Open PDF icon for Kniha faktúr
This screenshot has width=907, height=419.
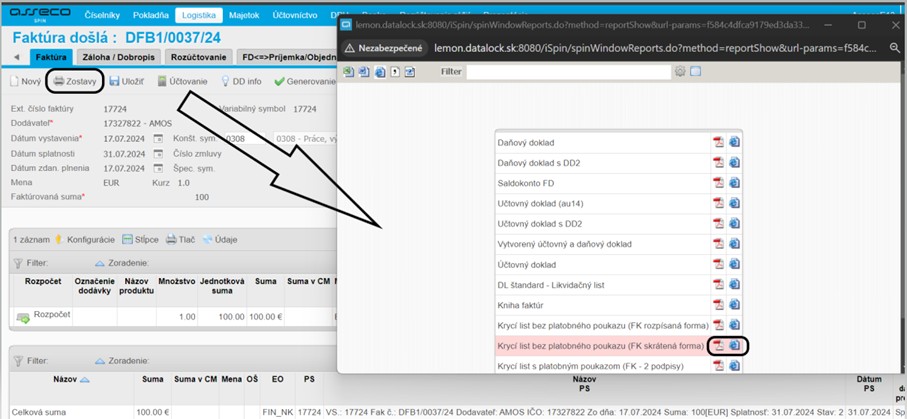717,305
